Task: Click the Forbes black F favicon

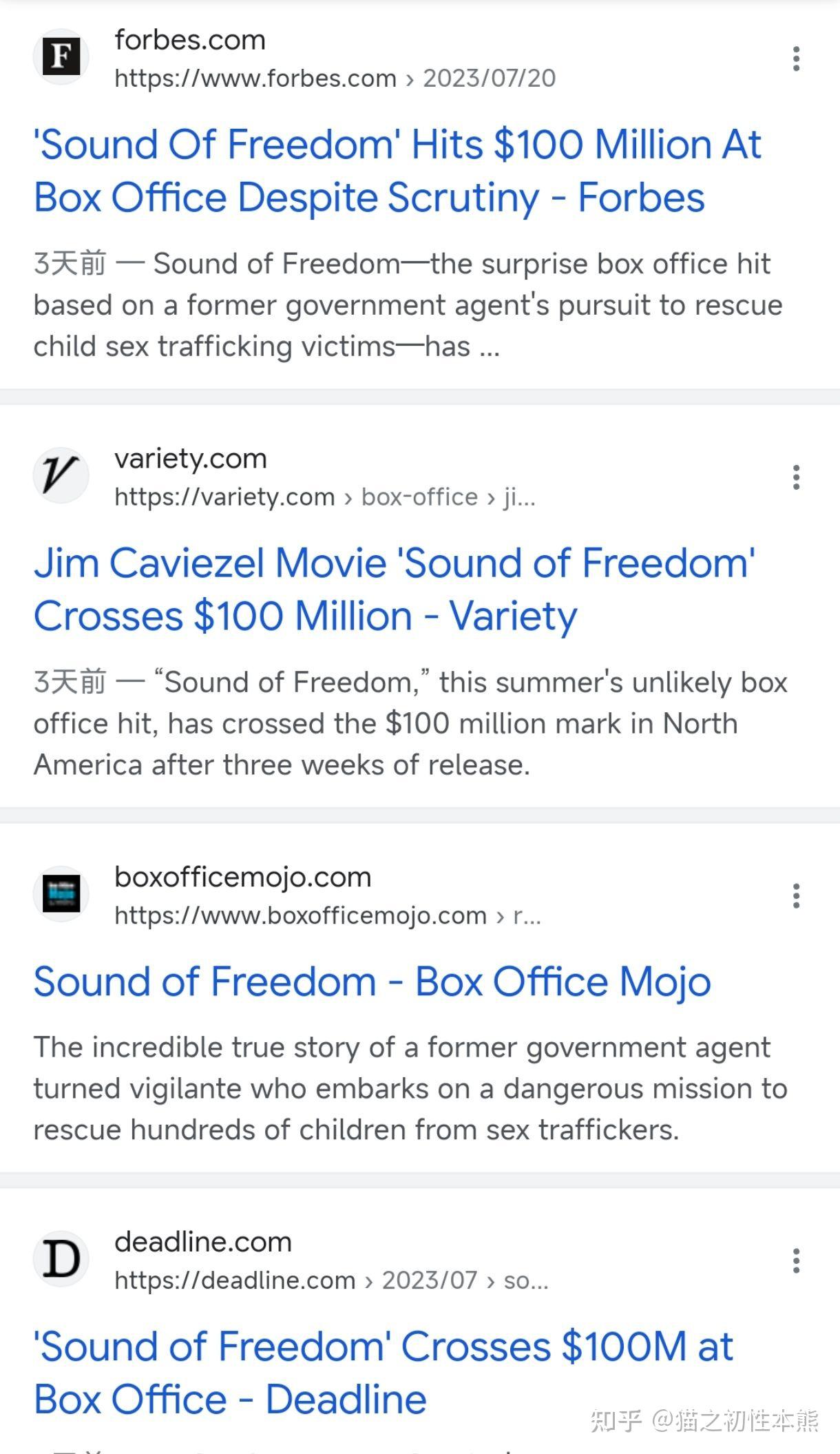Action: pyautogui.click(x=61, y=56)
